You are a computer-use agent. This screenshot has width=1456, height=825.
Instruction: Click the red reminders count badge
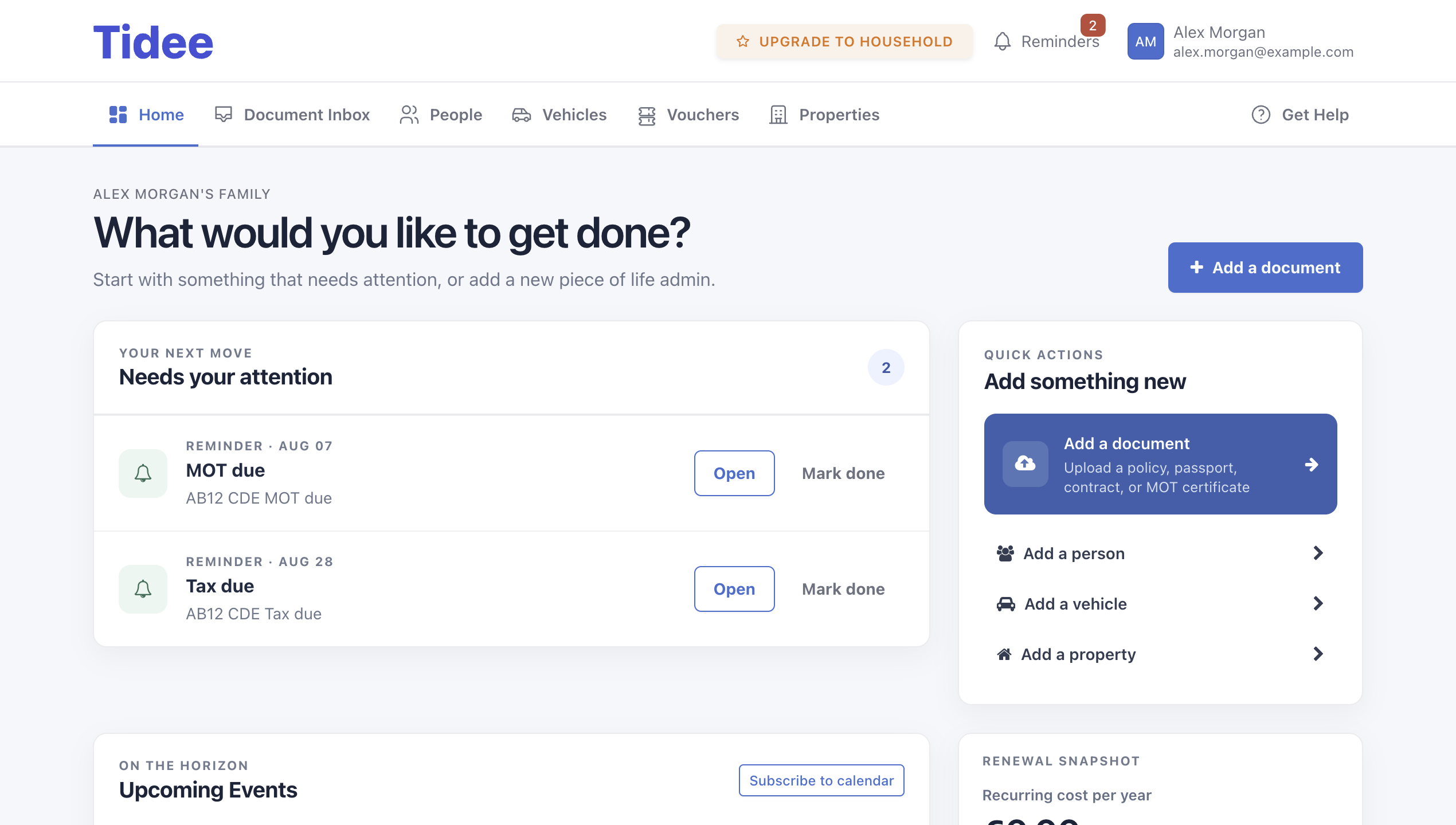1093,25
